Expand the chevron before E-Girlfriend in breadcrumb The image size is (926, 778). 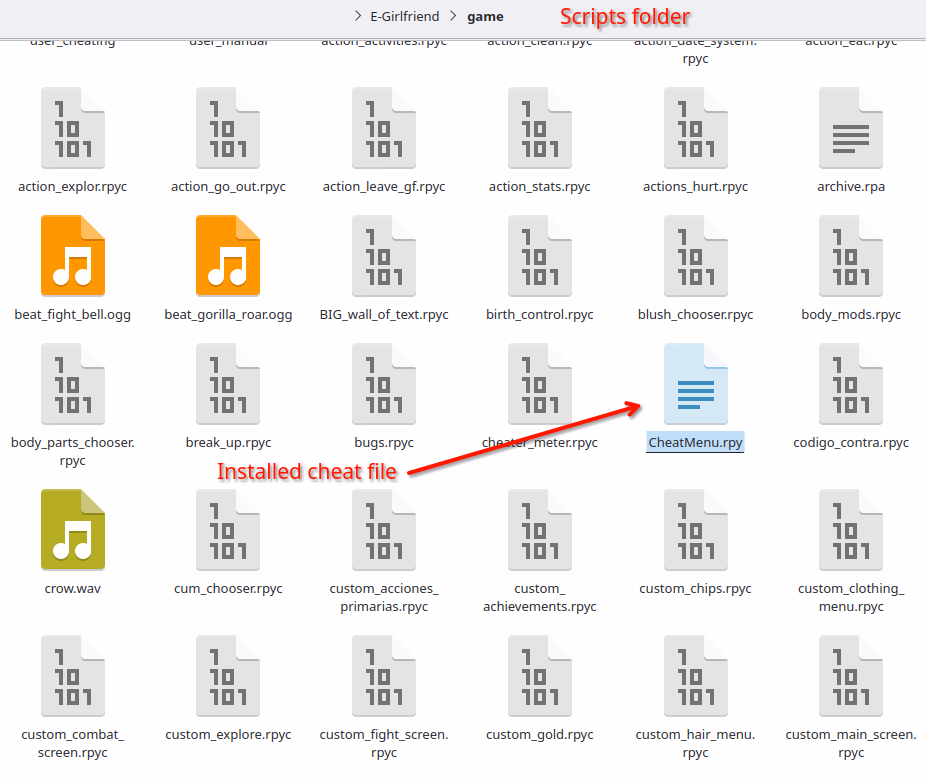coord(358,17)
